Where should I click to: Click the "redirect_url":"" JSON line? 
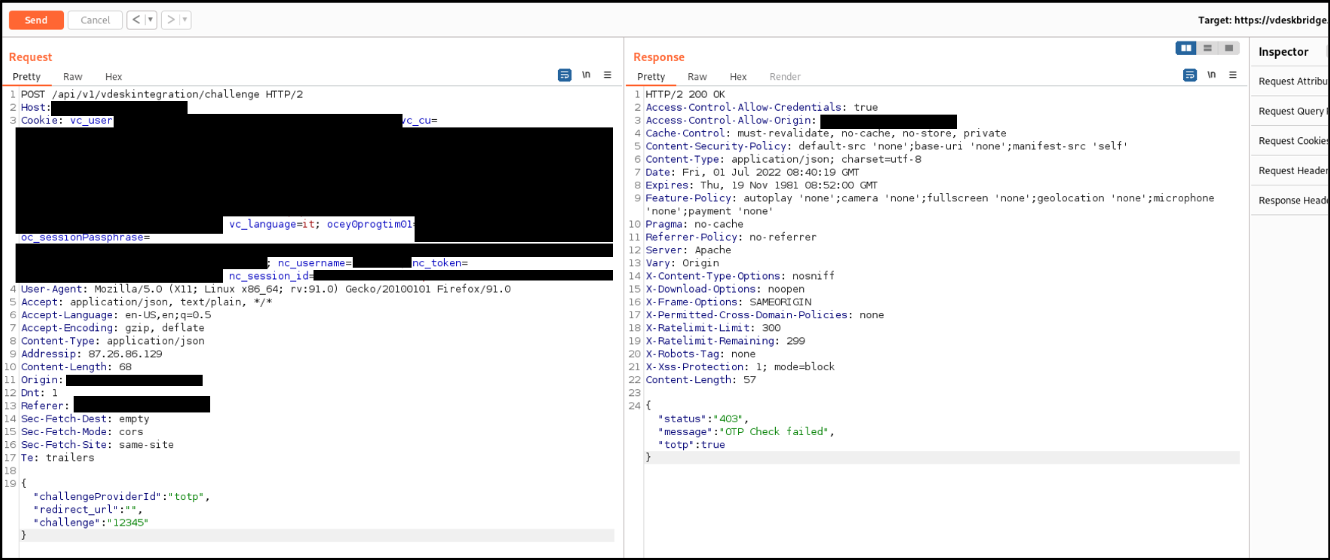tap(88, 510)
